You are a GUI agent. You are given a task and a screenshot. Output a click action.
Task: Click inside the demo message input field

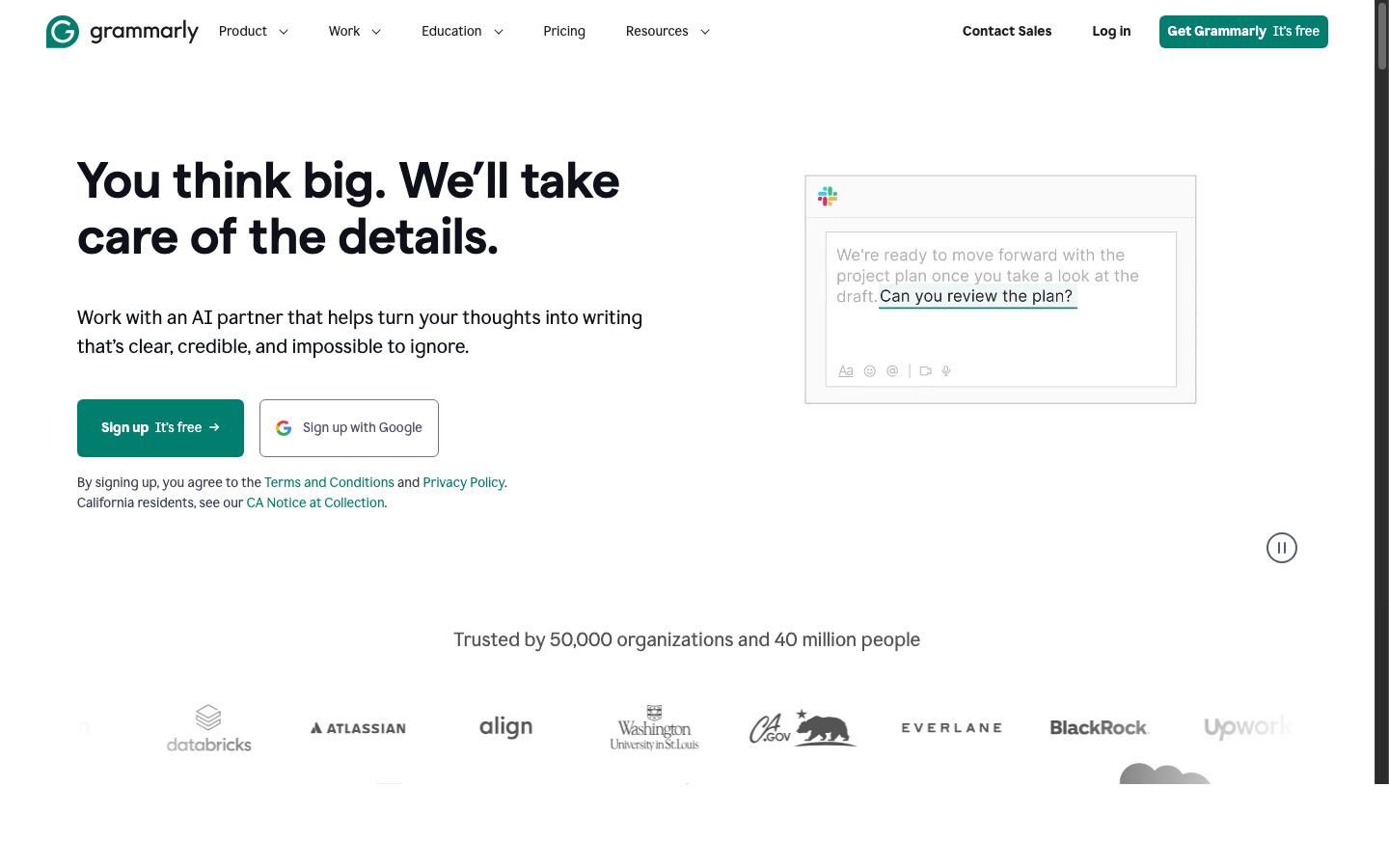[1000, 309]
